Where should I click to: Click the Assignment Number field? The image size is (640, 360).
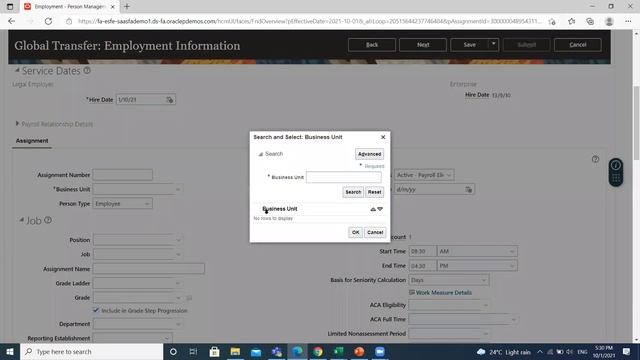pos(123,175)
